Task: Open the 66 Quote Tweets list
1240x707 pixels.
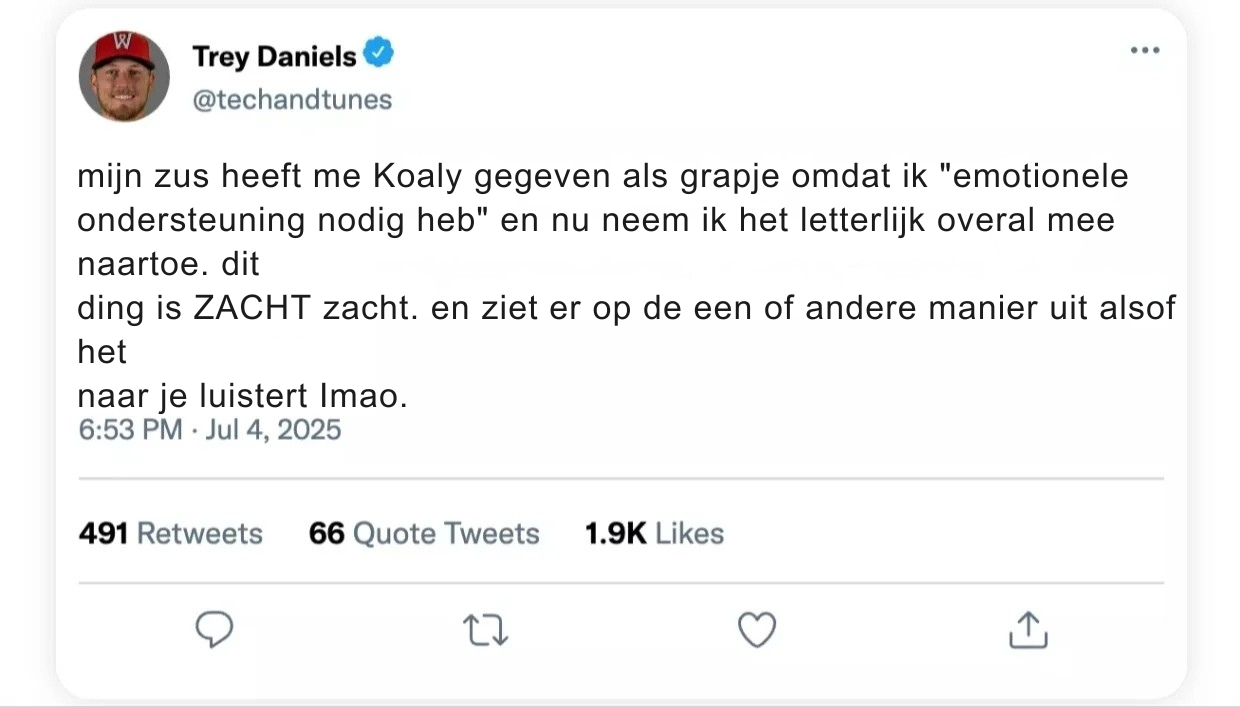Action: point(423,533)
